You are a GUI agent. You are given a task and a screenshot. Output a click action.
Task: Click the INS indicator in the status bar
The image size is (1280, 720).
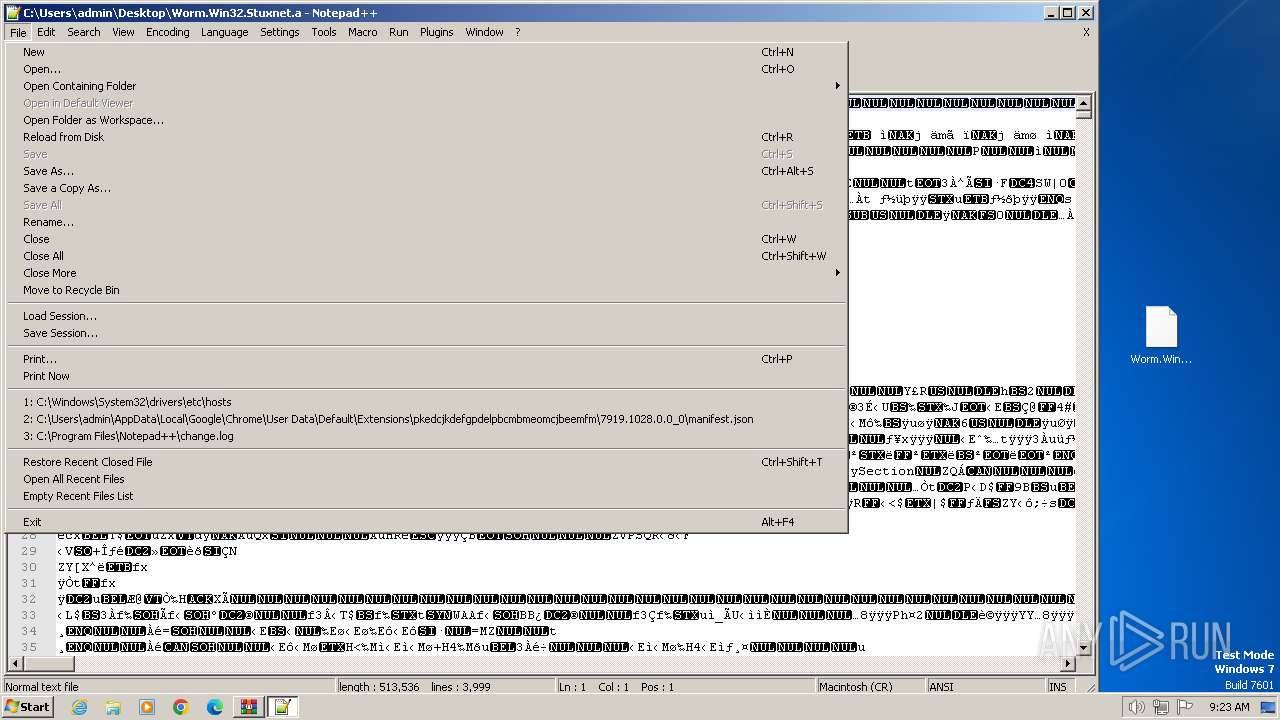[x=1058, y=687]
